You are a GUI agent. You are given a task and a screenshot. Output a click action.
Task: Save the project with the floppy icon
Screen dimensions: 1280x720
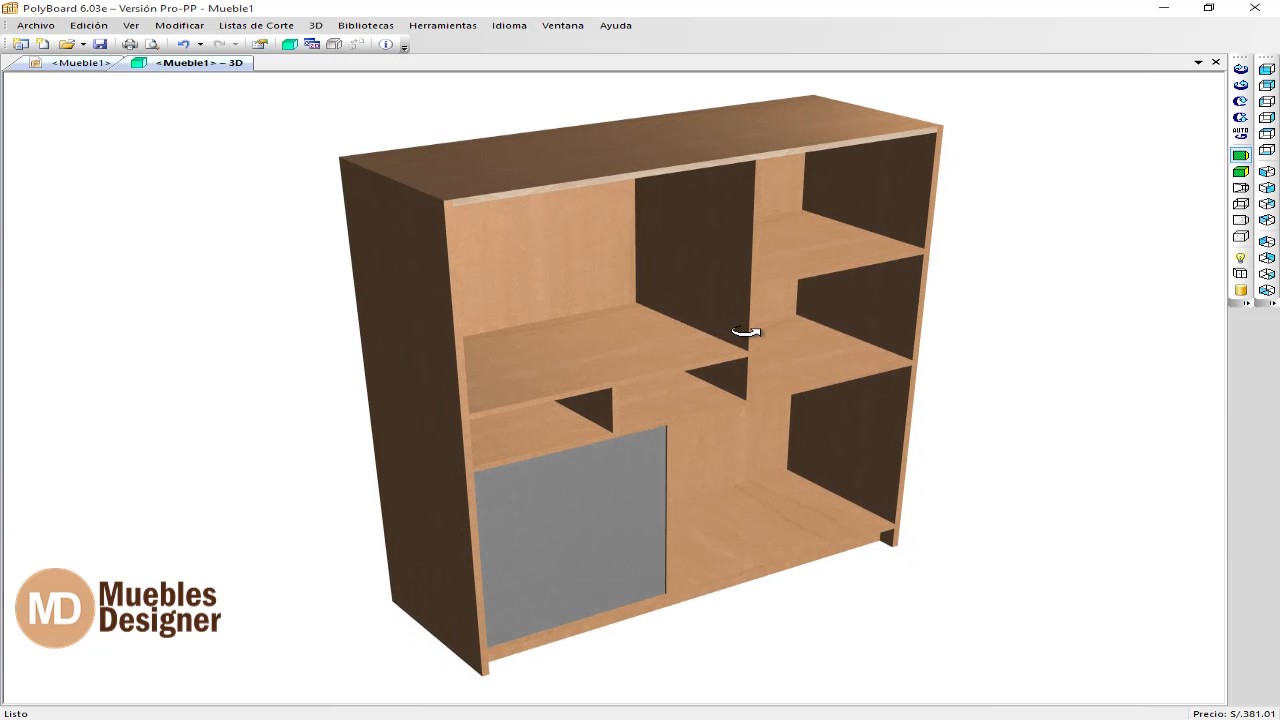click(x=100, y=44)
